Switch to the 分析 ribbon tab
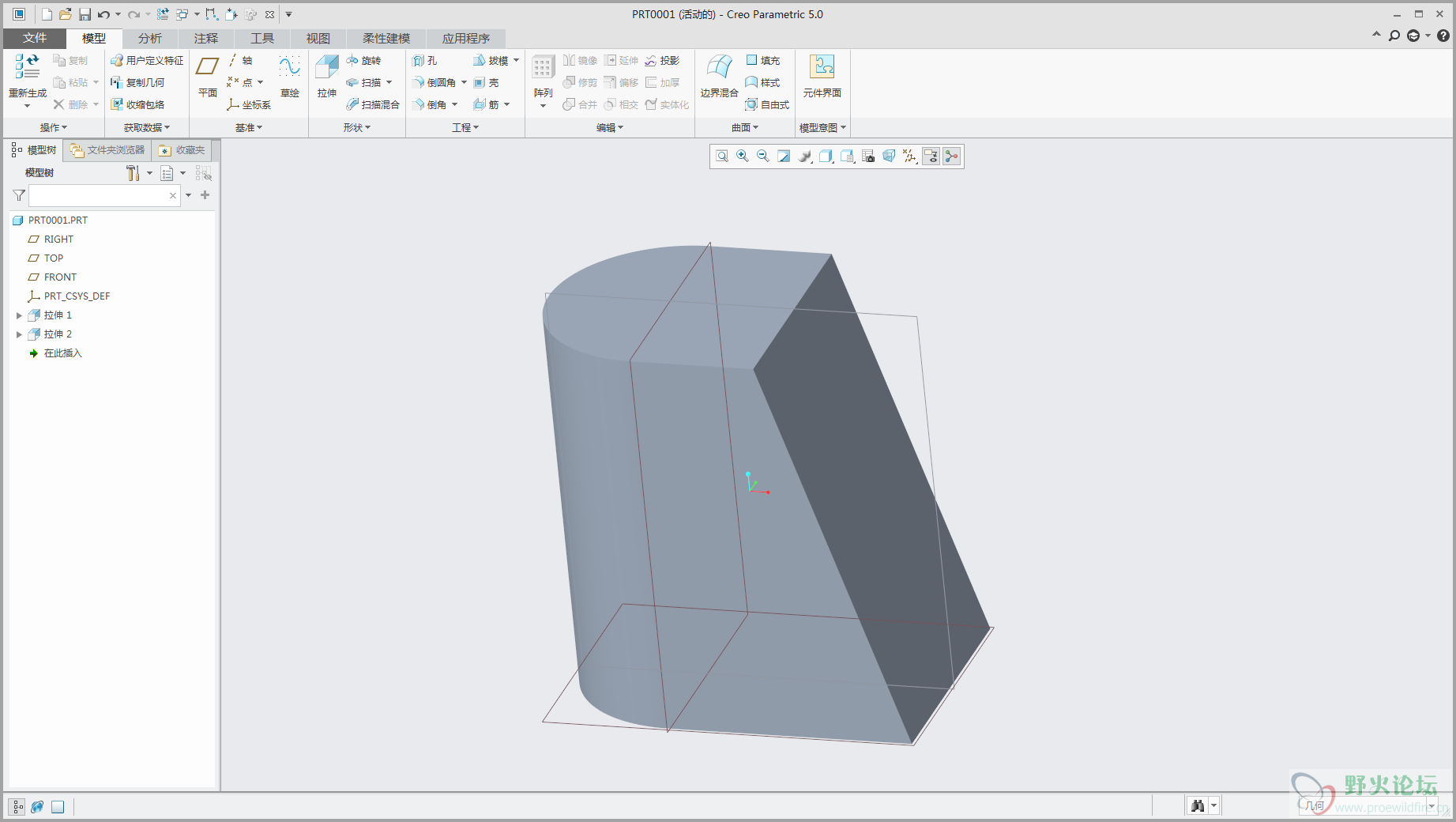This screenshot has width=1456, height=822. (x=149, y=38)
